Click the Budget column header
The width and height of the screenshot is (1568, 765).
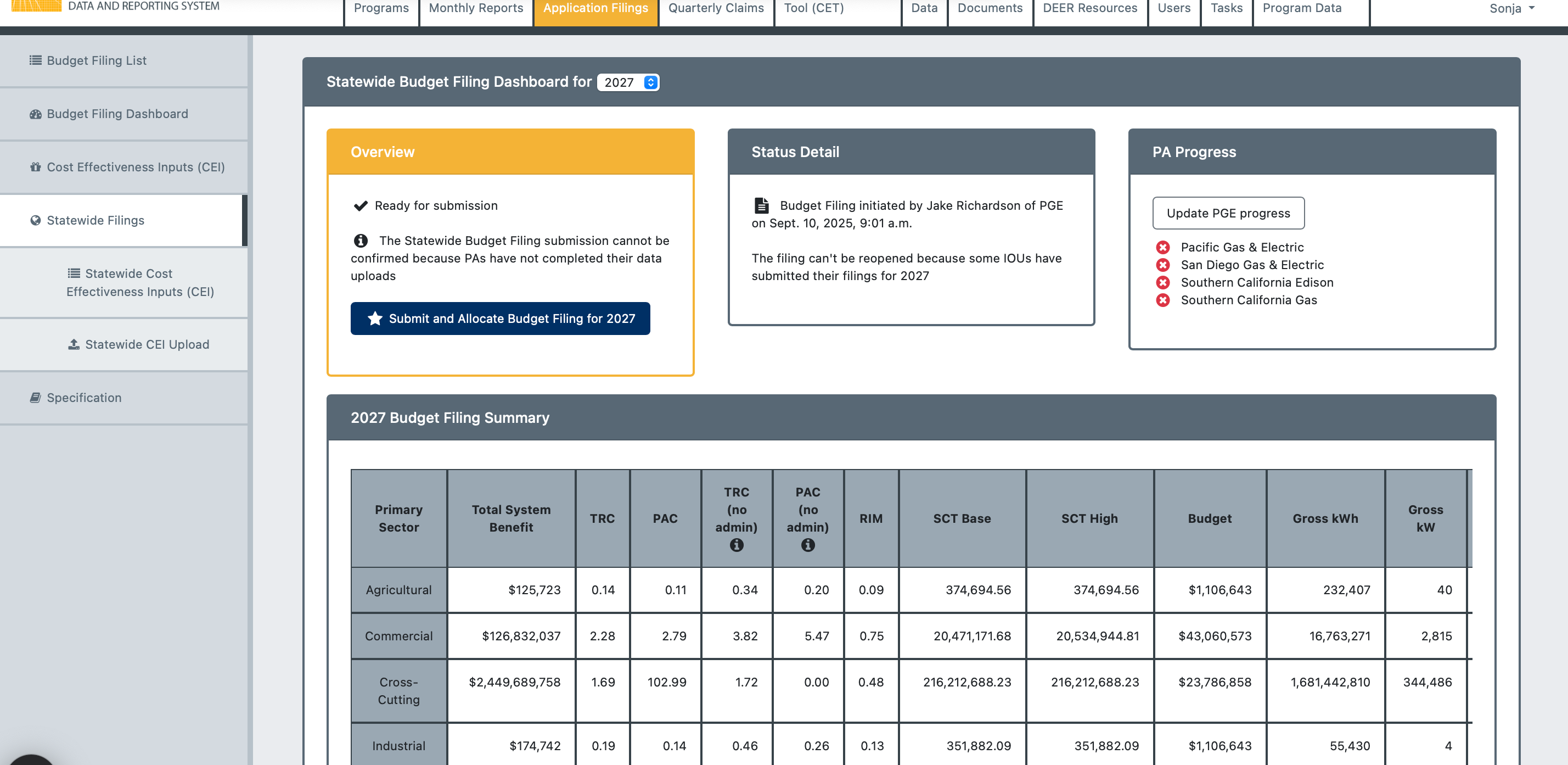tap(1210, 519)
